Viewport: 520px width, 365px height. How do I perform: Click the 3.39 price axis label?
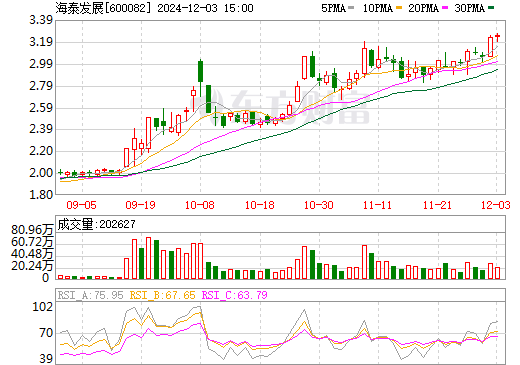(41, 20)
